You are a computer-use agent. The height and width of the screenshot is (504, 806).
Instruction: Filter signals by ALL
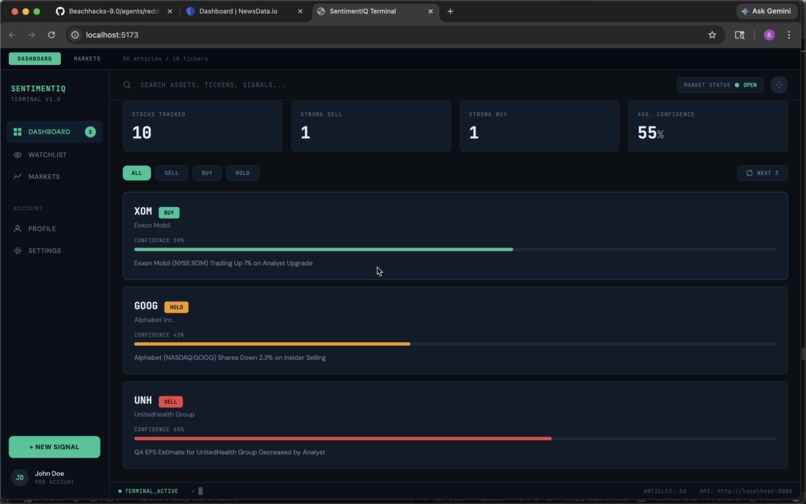click(137, 173)
